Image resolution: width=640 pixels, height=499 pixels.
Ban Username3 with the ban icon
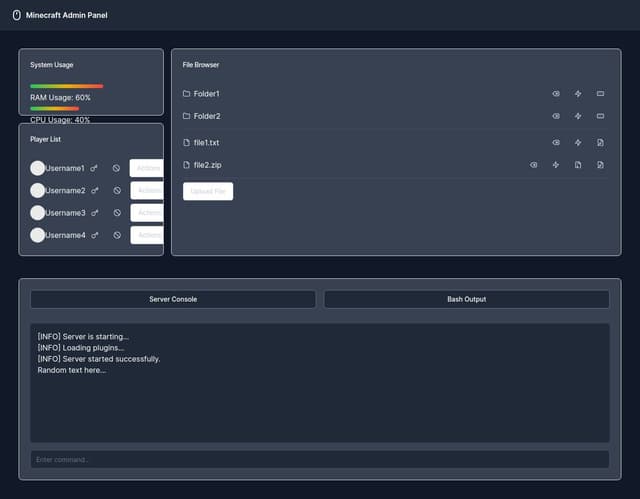click(x=117, y=213)
